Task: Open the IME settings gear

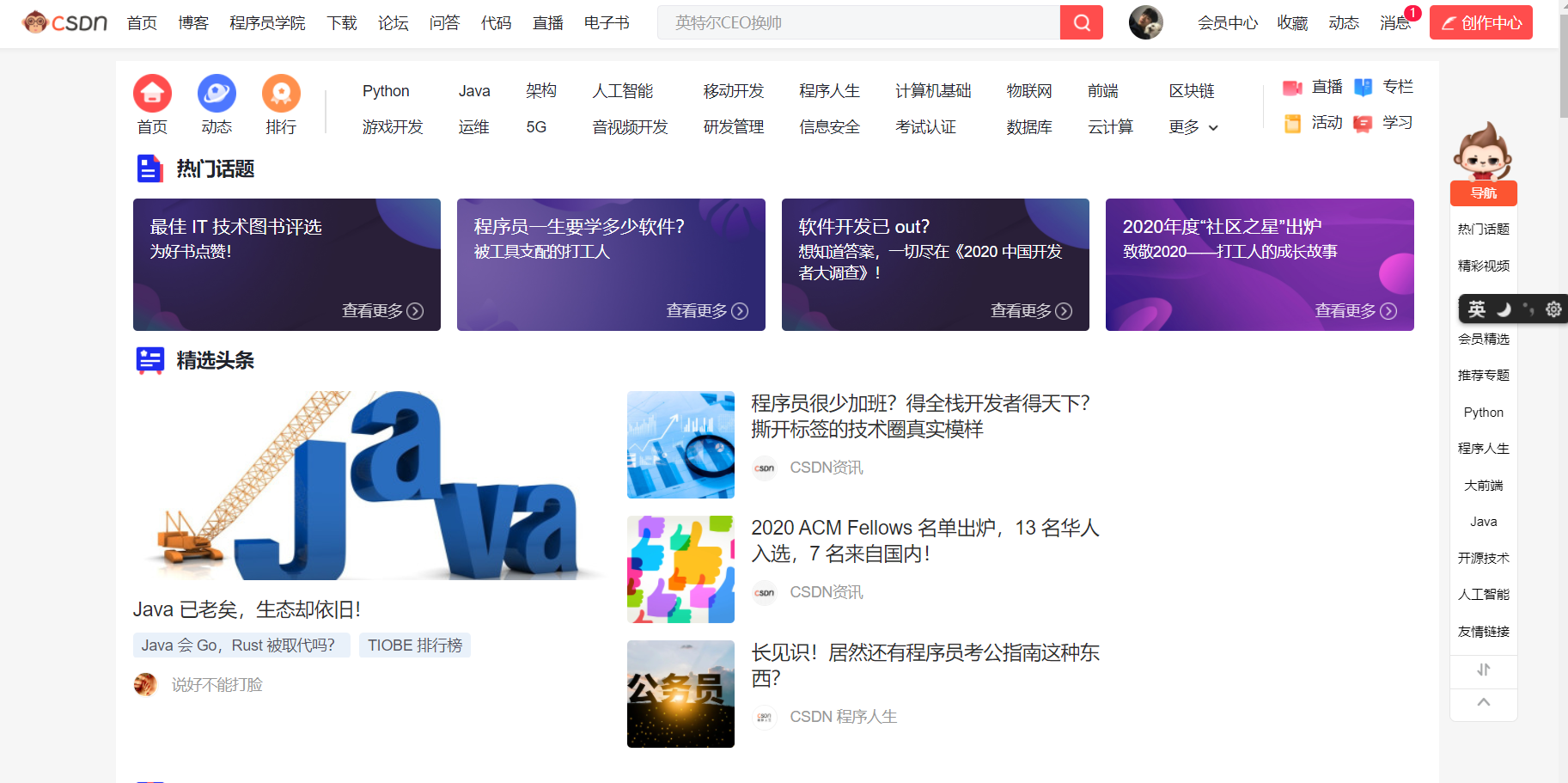Action: 1553,309
